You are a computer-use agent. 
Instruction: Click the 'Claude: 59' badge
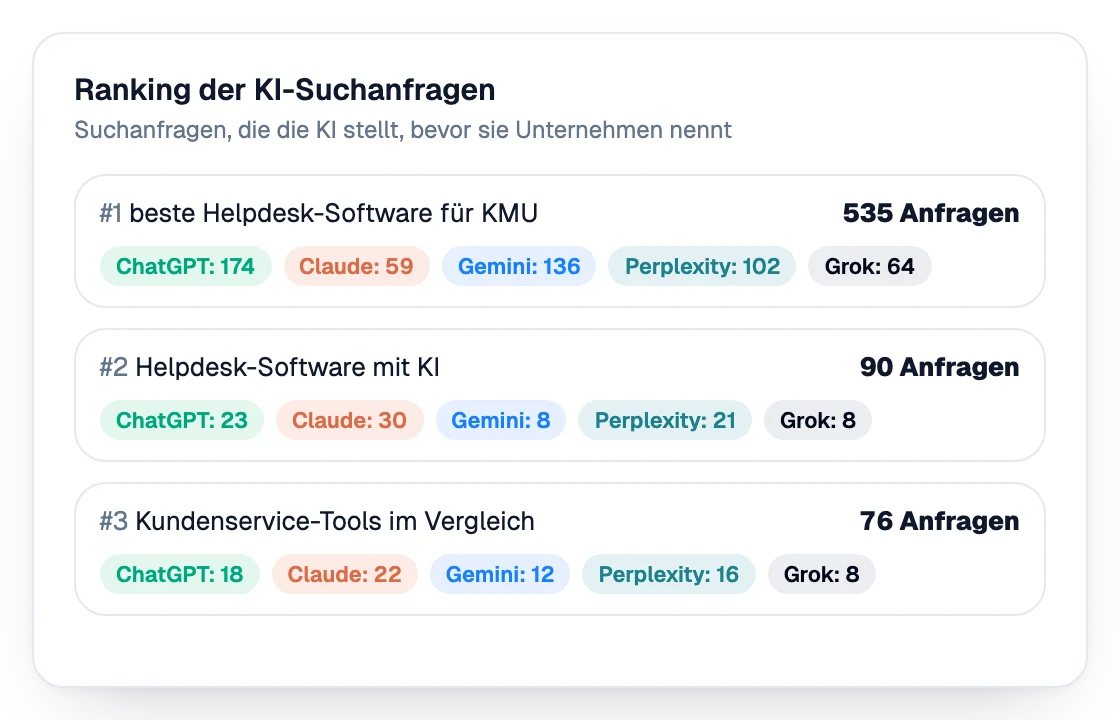pos(356,266)
